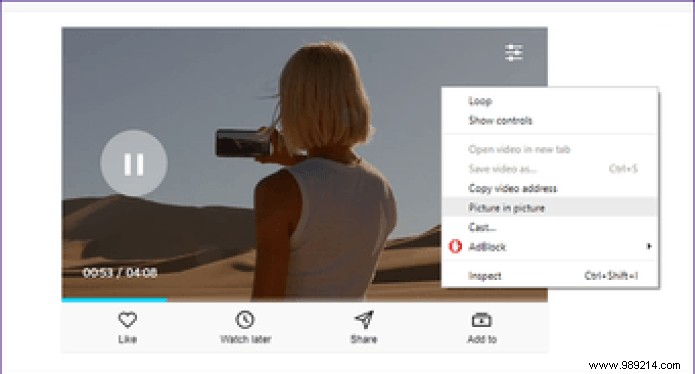The height and width of the screenshot is (374, 695).
Task: Click the Add to folder icon
Action: click(482, 319)
